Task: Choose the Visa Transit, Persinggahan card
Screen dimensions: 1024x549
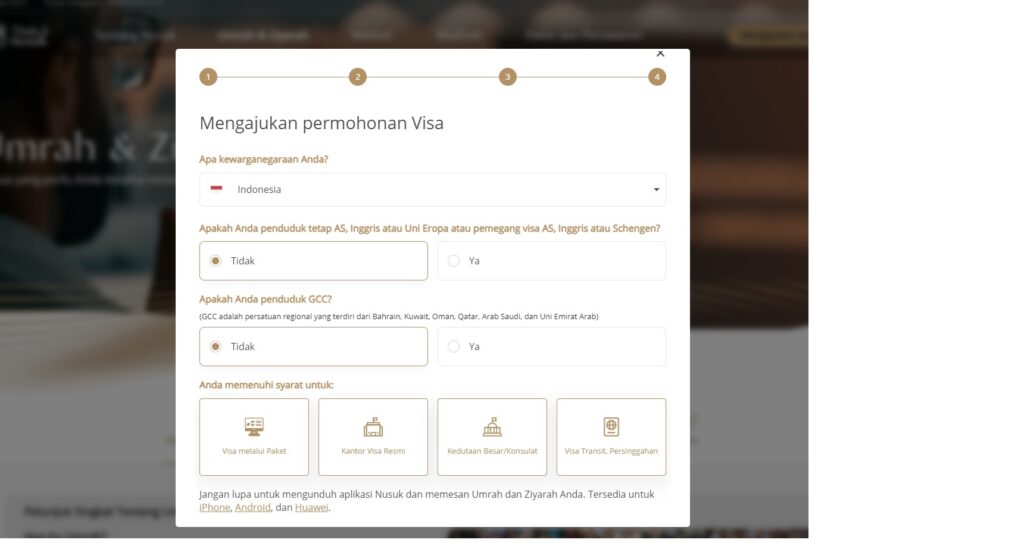Action: (611, 437)
